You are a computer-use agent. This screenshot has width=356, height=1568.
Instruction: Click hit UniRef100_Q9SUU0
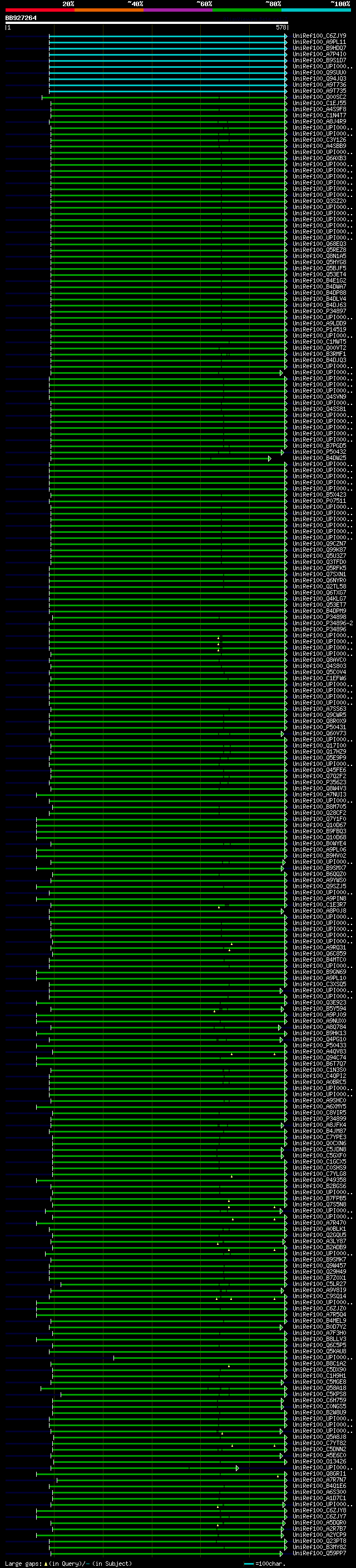(x=319, y=72)
